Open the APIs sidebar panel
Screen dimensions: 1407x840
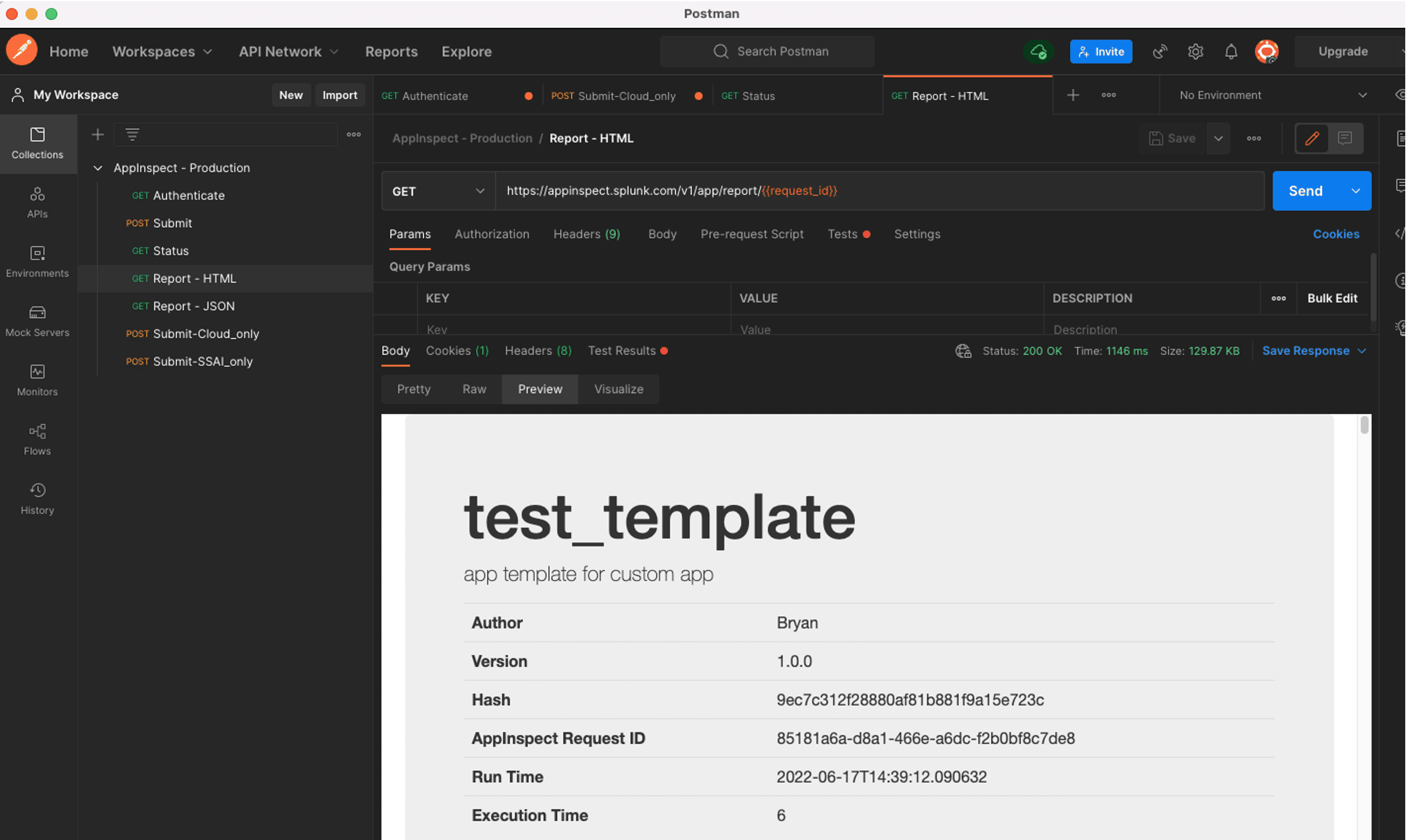[x=37, y=203]
